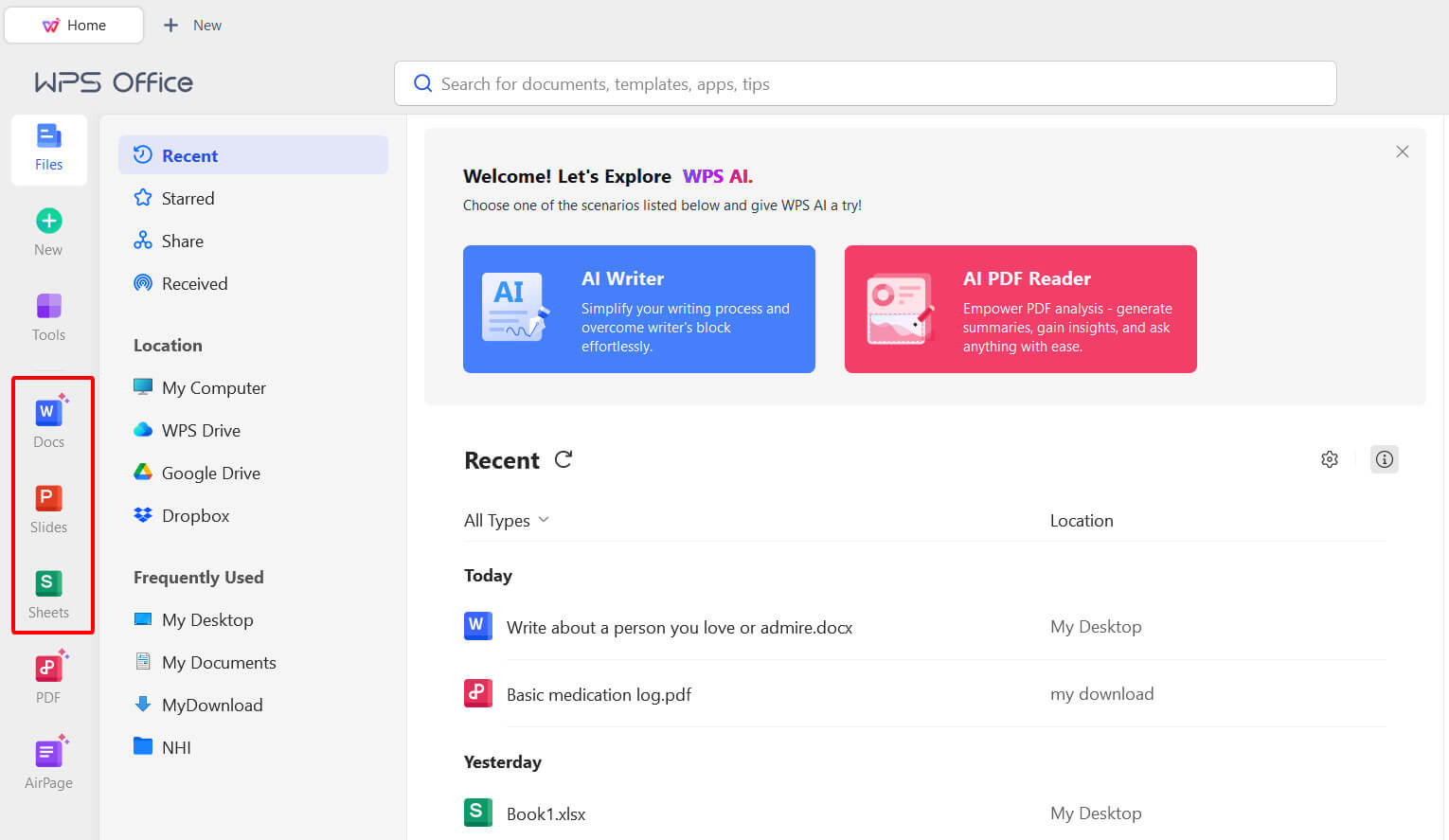Launch Docs from the sidebar

[49, 422]
